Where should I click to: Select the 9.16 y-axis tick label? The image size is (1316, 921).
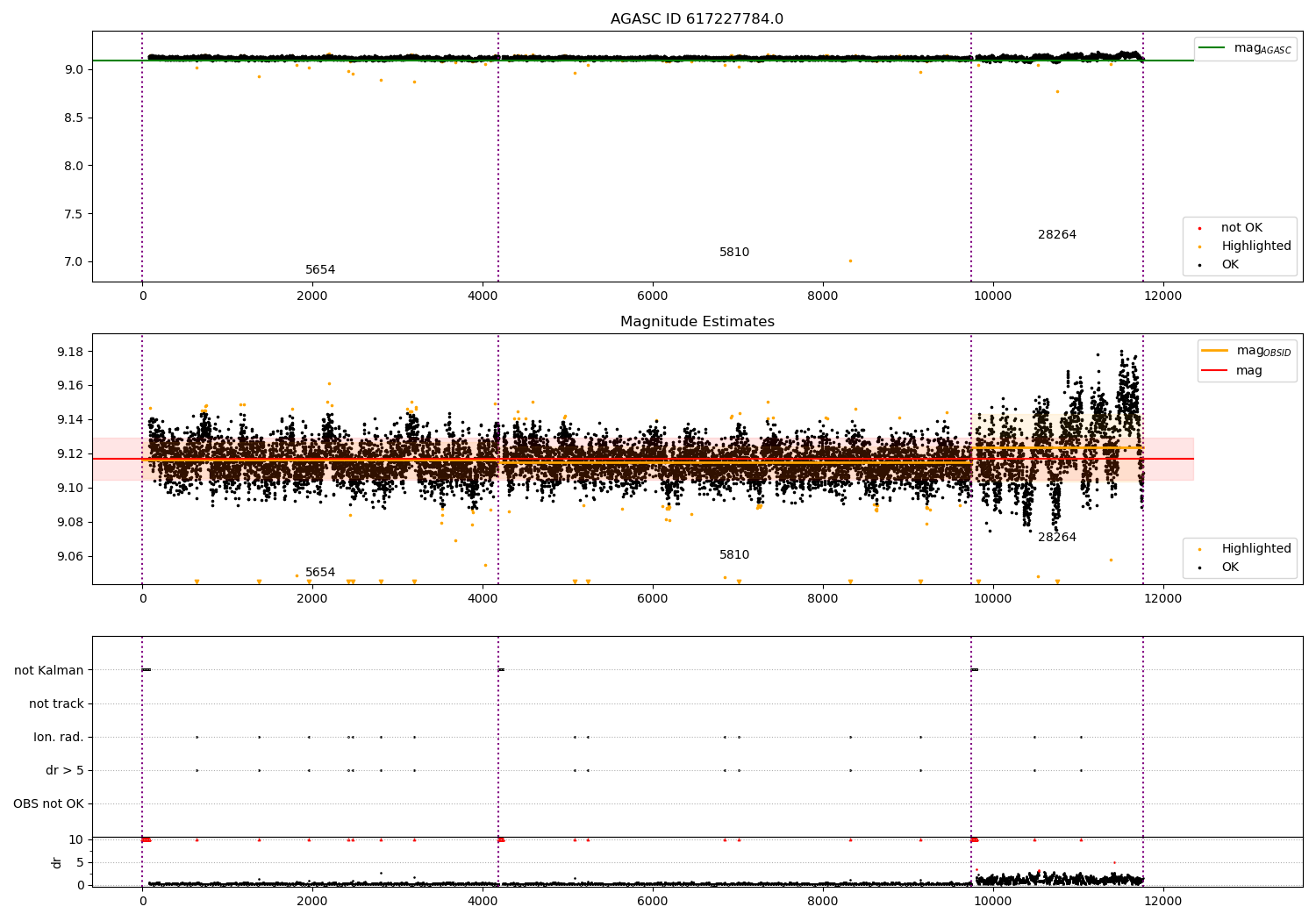(x=70, y=386)
